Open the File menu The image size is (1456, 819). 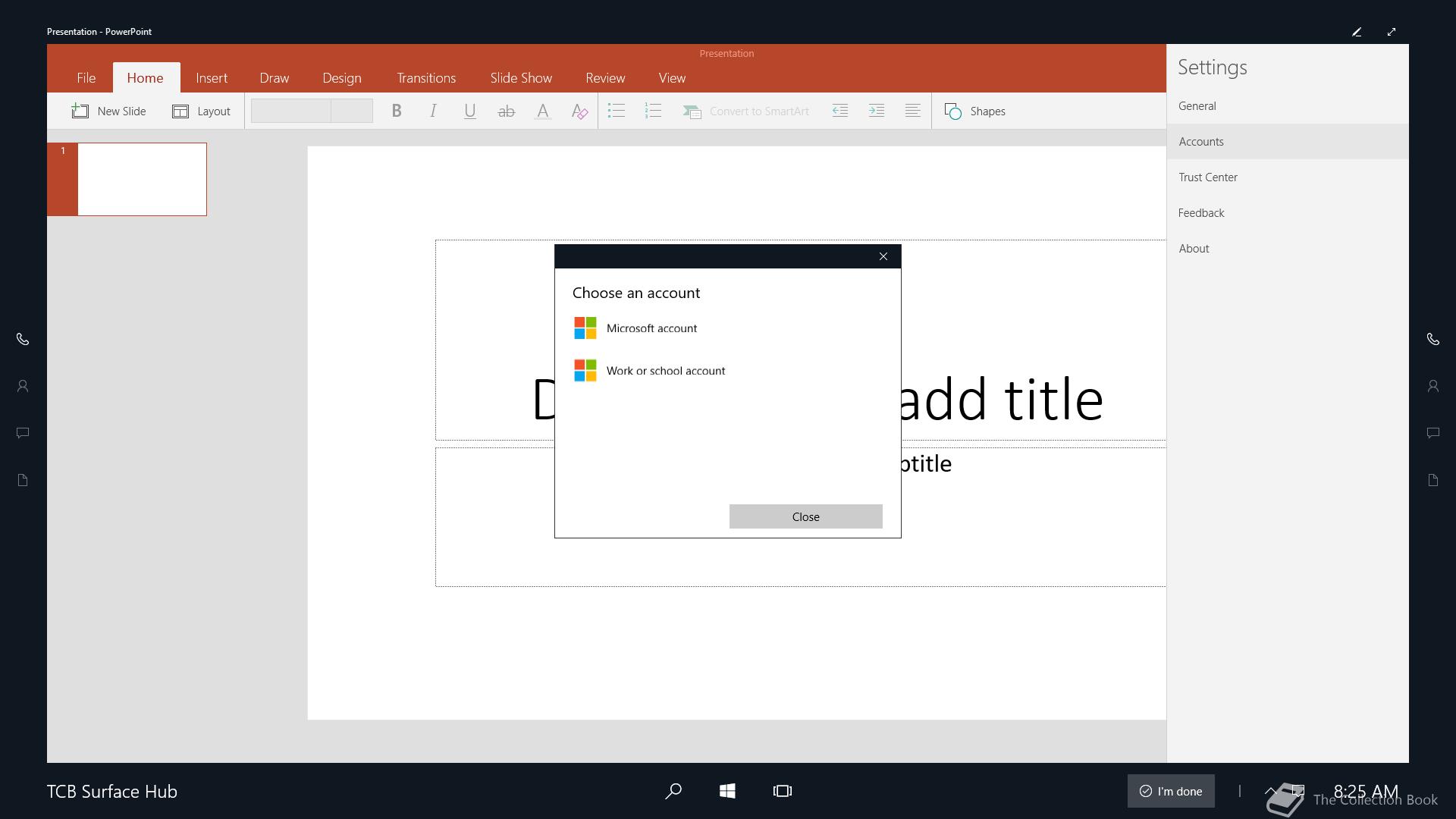click(86, 77)
